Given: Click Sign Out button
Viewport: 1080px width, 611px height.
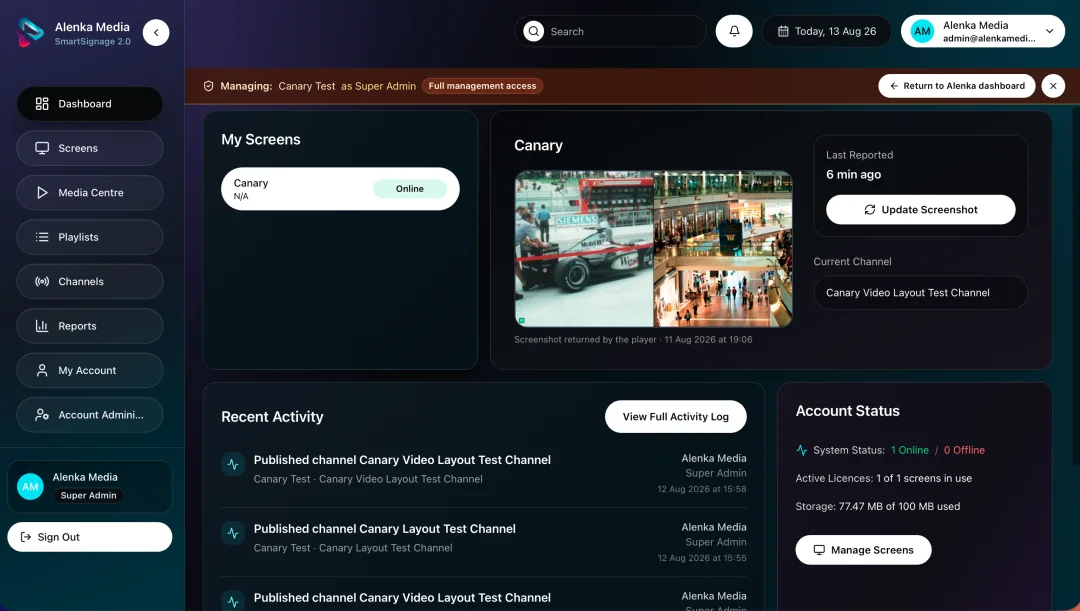Looking at the screenshot, I should point(90,537).
